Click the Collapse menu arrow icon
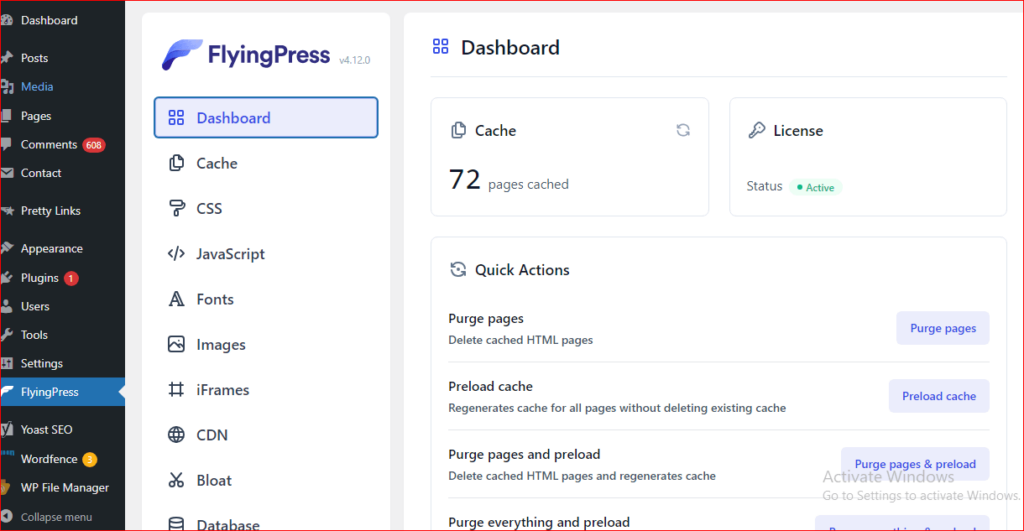The width and height of the screenshot is (1024, 531). pyautogui.click(x=7, y=516)
